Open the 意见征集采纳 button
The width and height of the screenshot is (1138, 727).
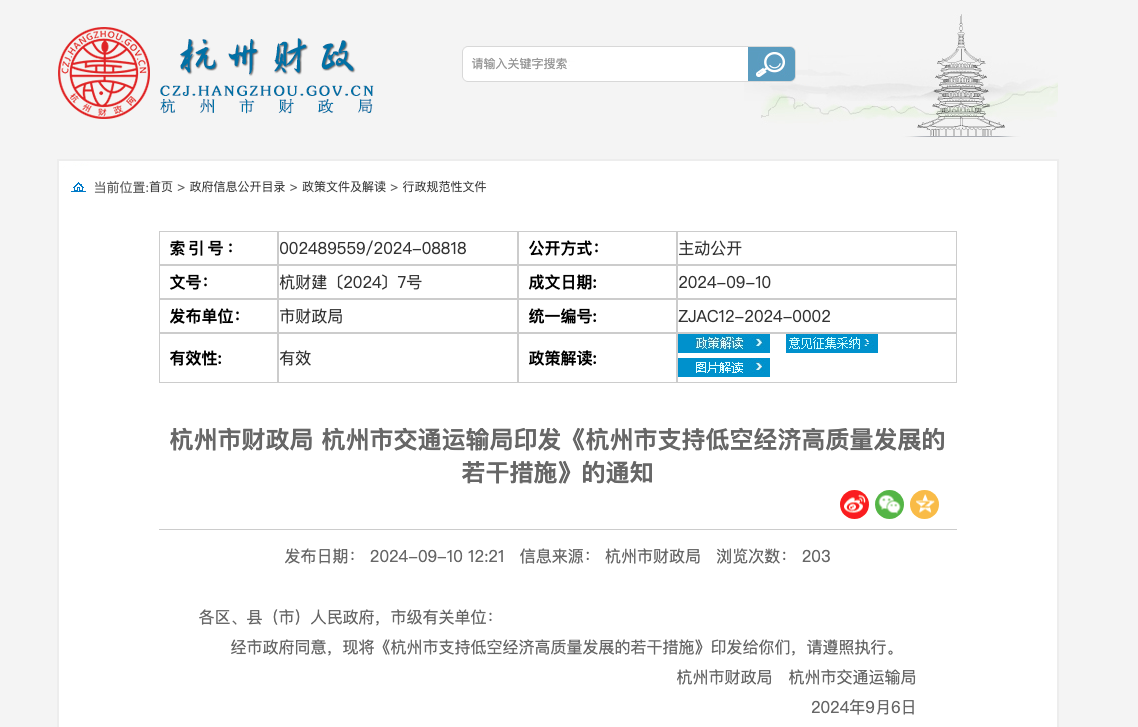[831, 343]
